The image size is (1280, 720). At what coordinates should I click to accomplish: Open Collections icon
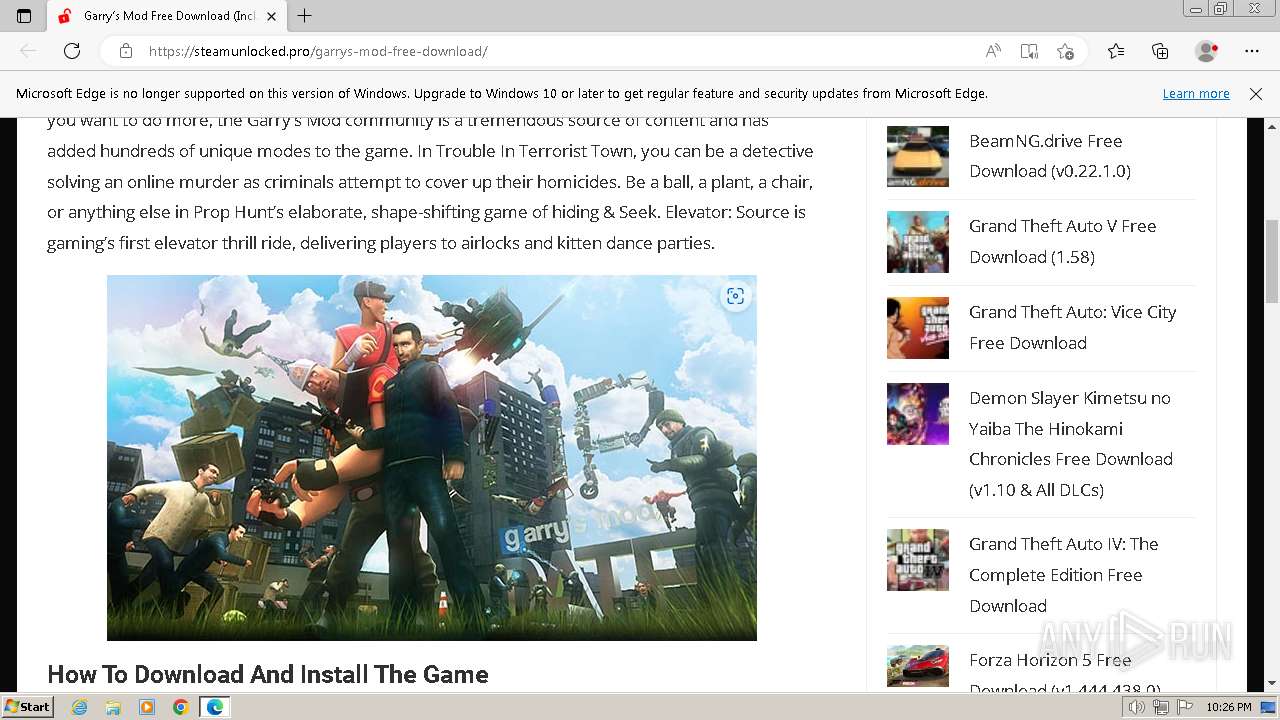click(1160, 51)
